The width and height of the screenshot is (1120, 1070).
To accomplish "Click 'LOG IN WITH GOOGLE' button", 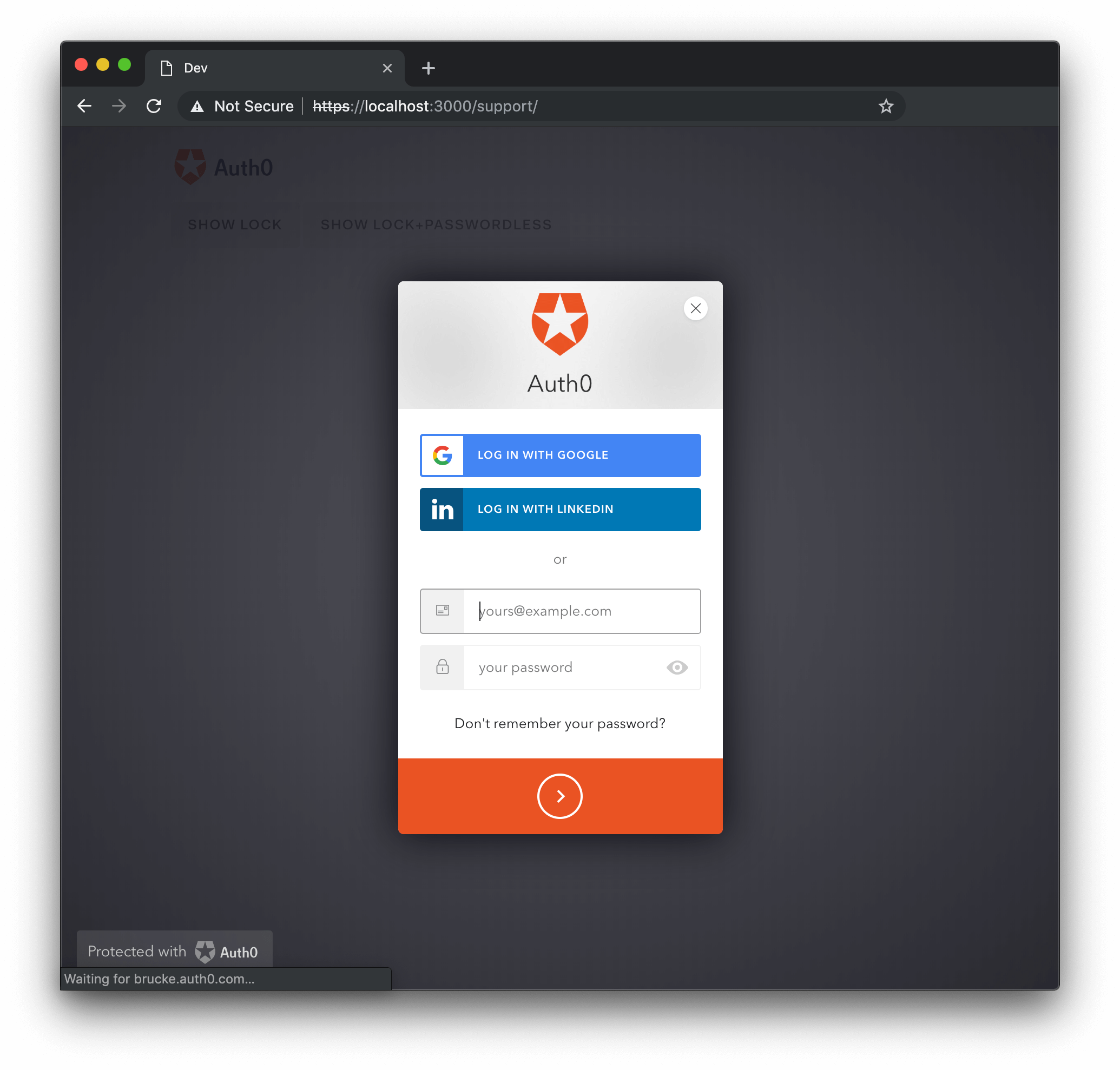I will coord(560,455).
